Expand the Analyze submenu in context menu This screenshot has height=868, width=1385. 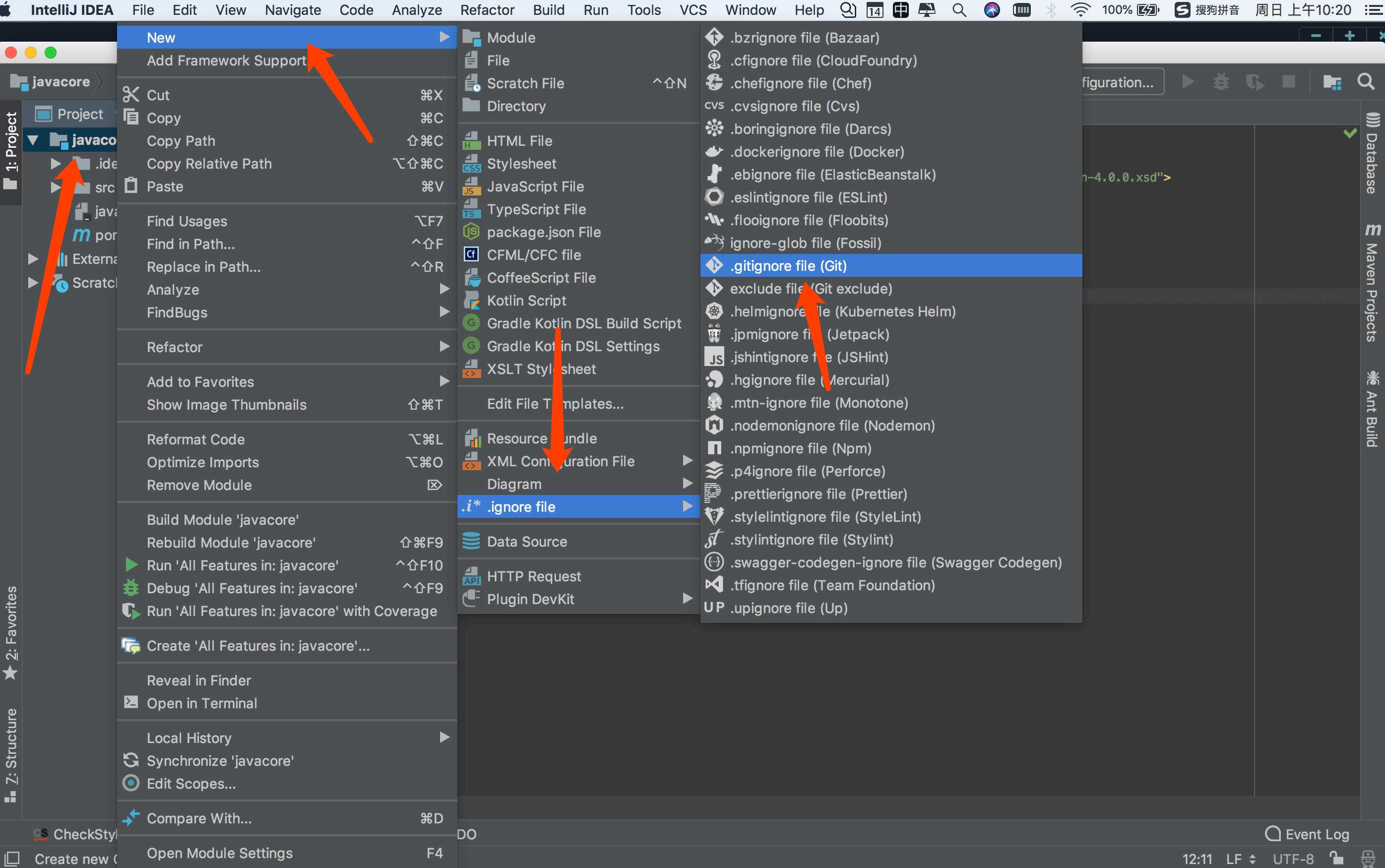[x=287, y=289]
